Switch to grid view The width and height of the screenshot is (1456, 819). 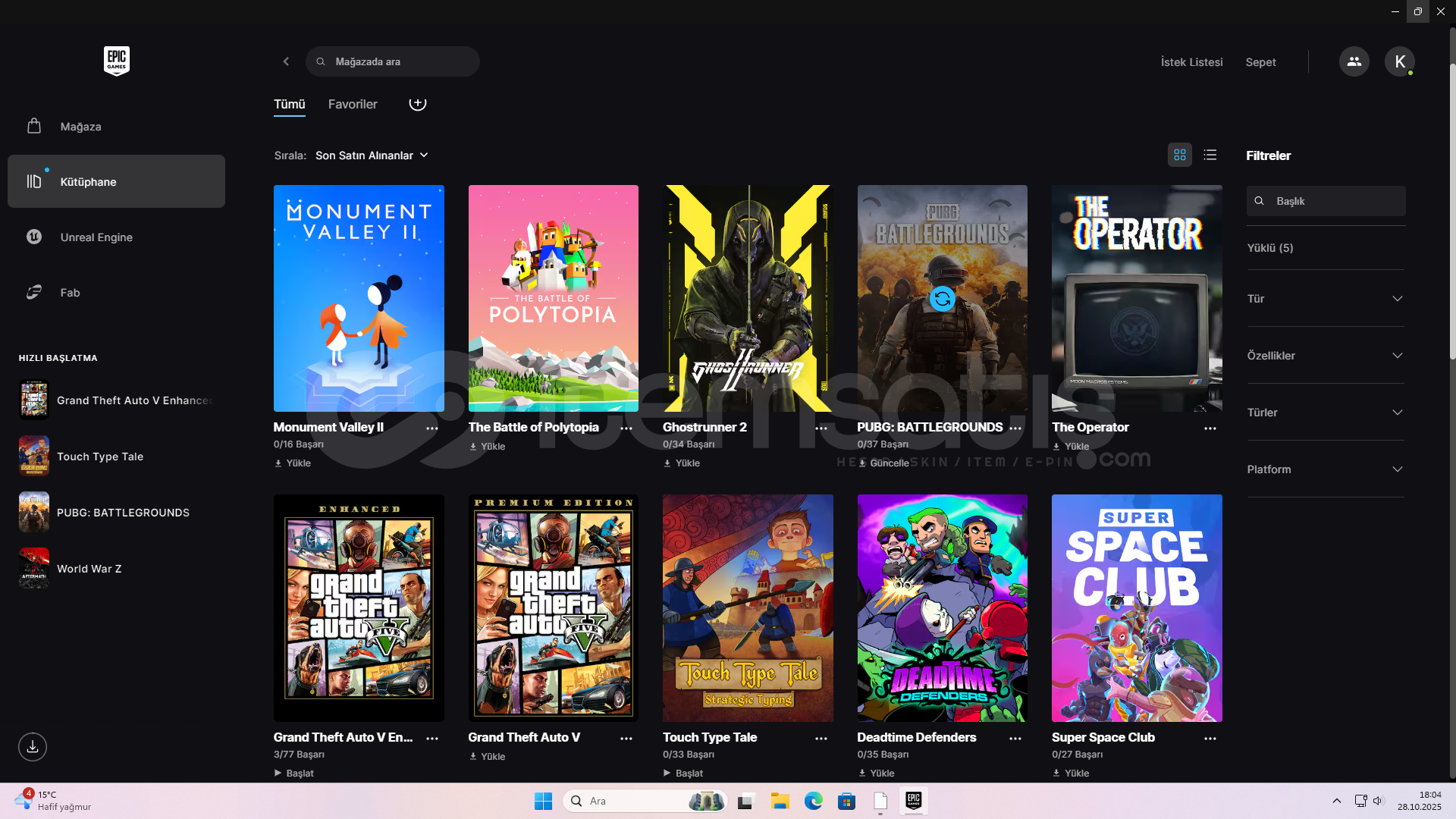[1179, 155]
